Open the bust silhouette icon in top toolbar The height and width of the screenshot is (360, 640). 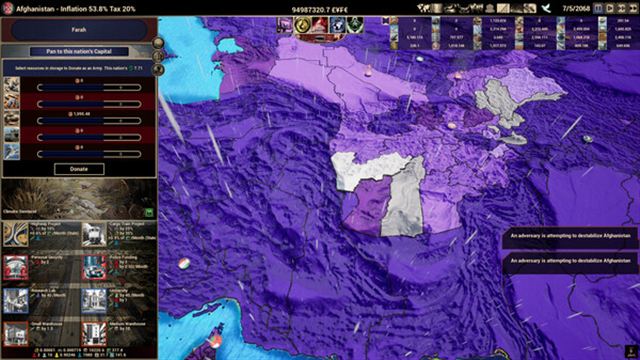click(490, 8)
